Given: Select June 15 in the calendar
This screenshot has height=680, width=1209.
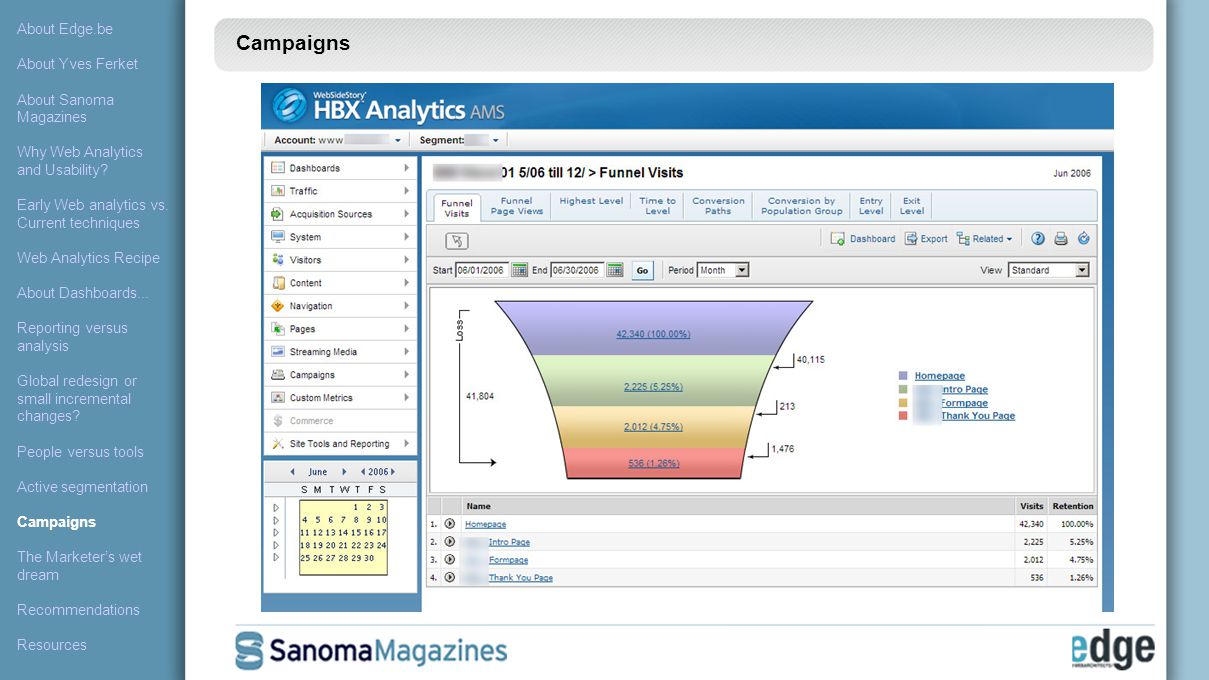Looking at the screenshot, I should pos(356,533).
